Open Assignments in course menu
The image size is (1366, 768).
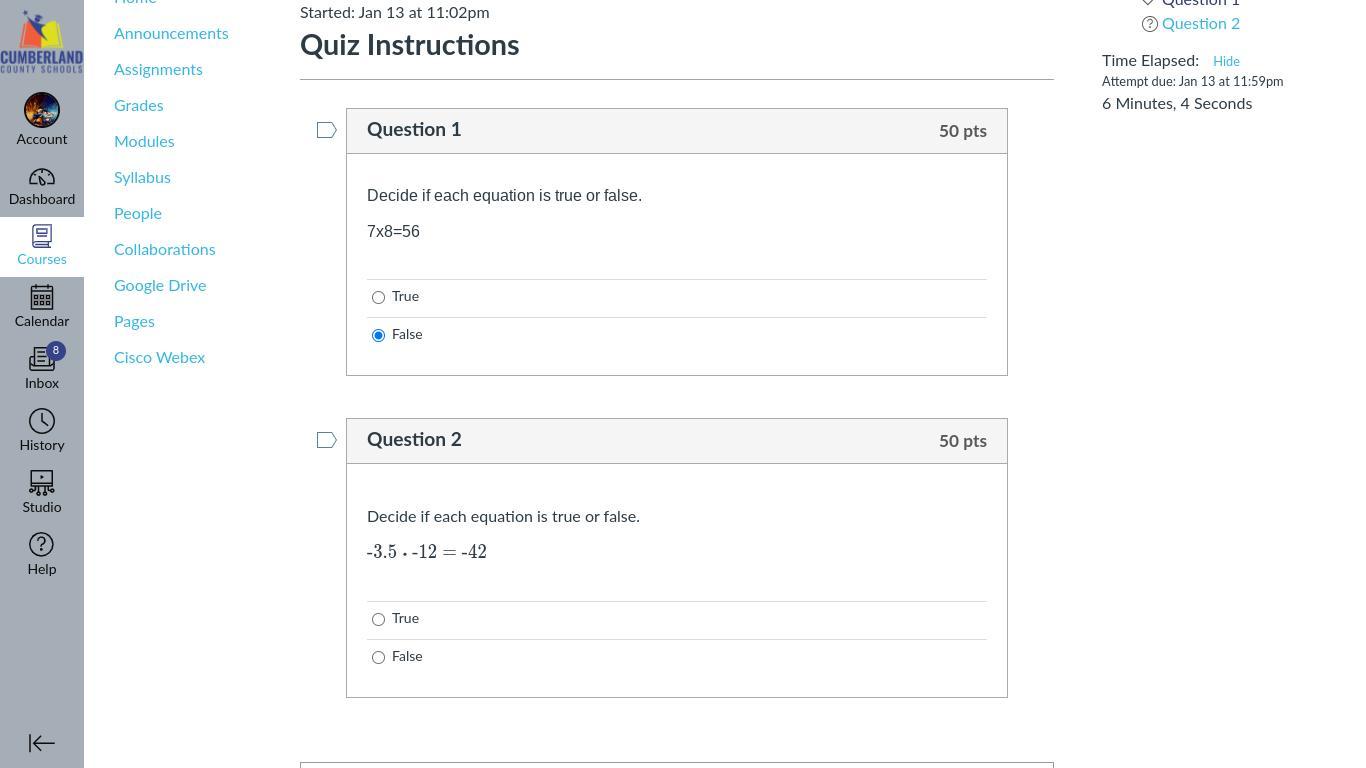[158, 70]
